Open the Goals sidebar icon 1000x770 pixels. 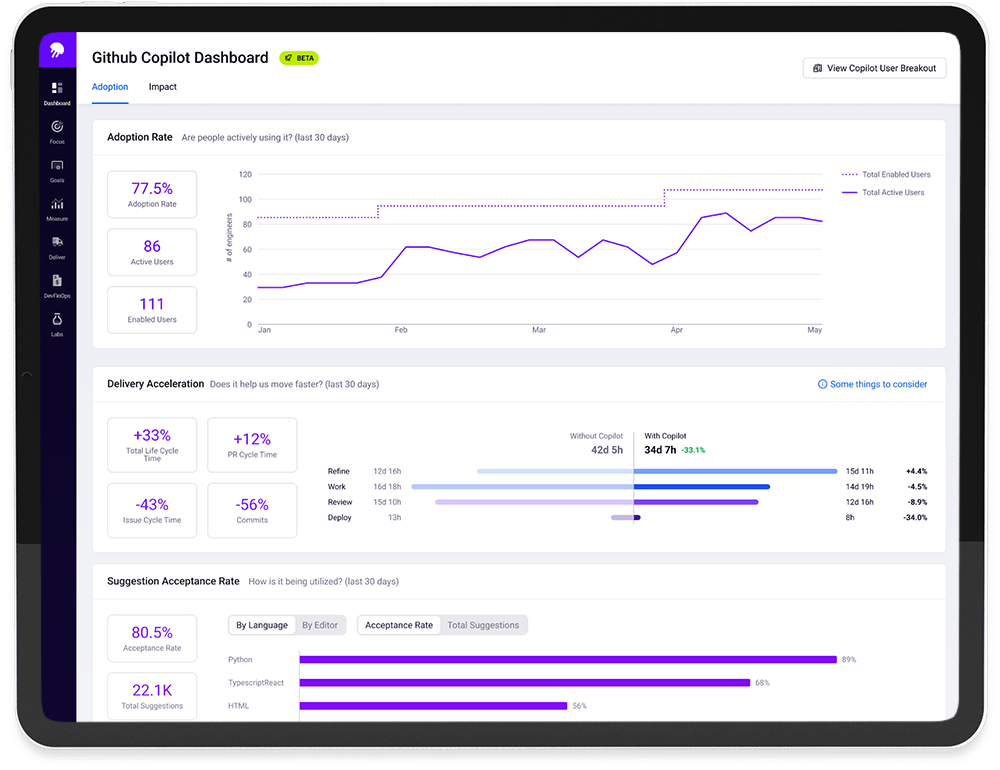coord(57,166)
